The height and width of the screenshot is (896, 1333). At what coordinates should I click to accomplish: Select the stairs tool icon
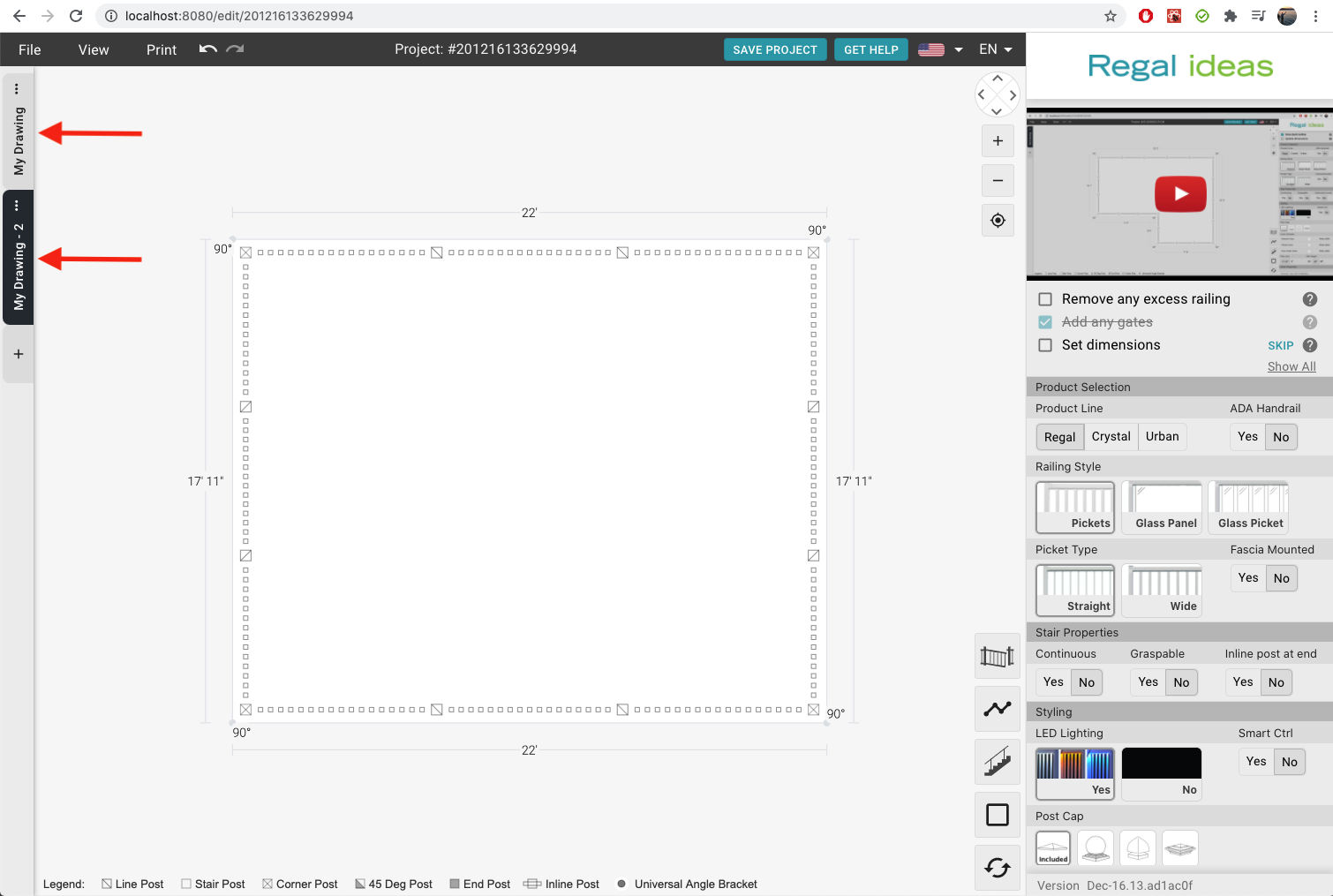pos(998,762)
